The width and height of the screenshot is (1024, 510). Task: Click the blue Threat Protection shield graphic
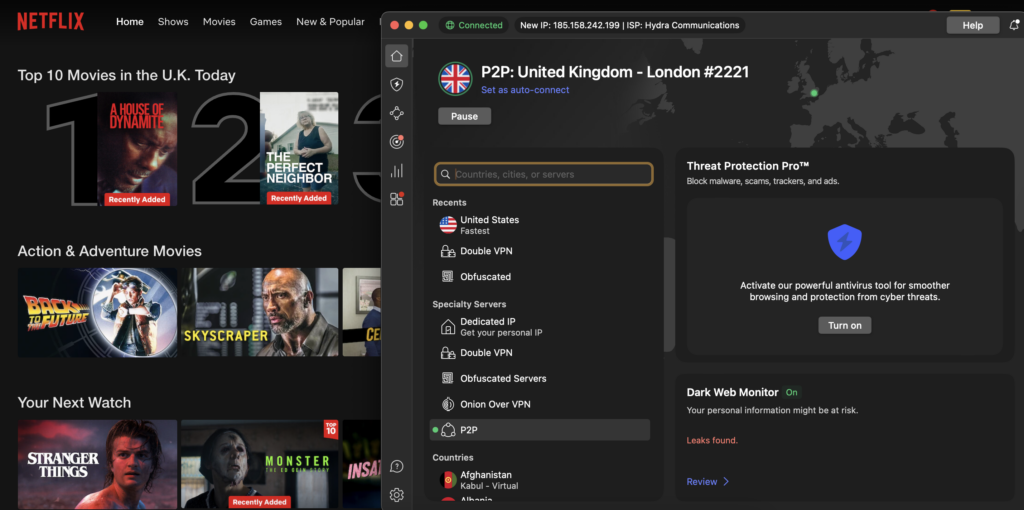[x=844, y=242]
